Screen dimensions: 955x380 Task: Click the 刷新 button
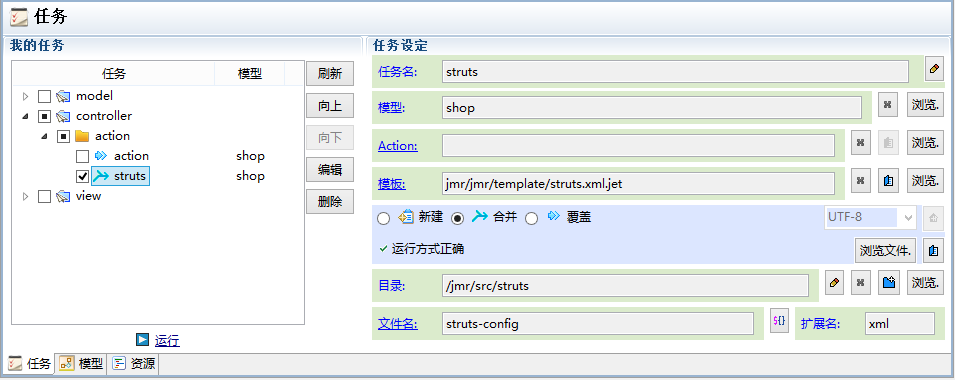pos(330,74)
